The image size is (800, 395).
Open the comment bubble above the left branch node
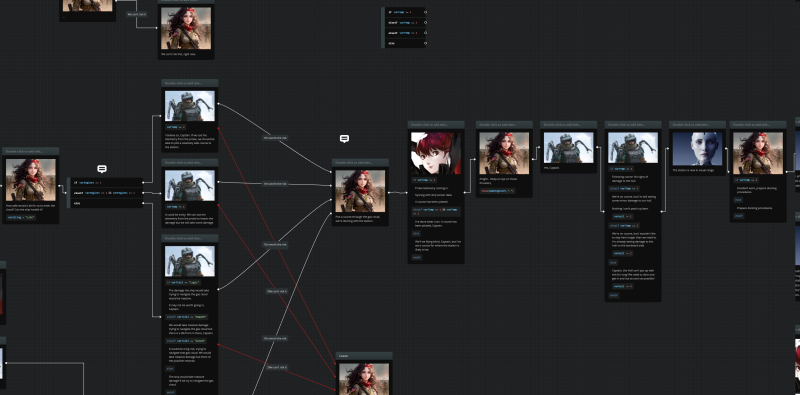(x=102, y=169)
